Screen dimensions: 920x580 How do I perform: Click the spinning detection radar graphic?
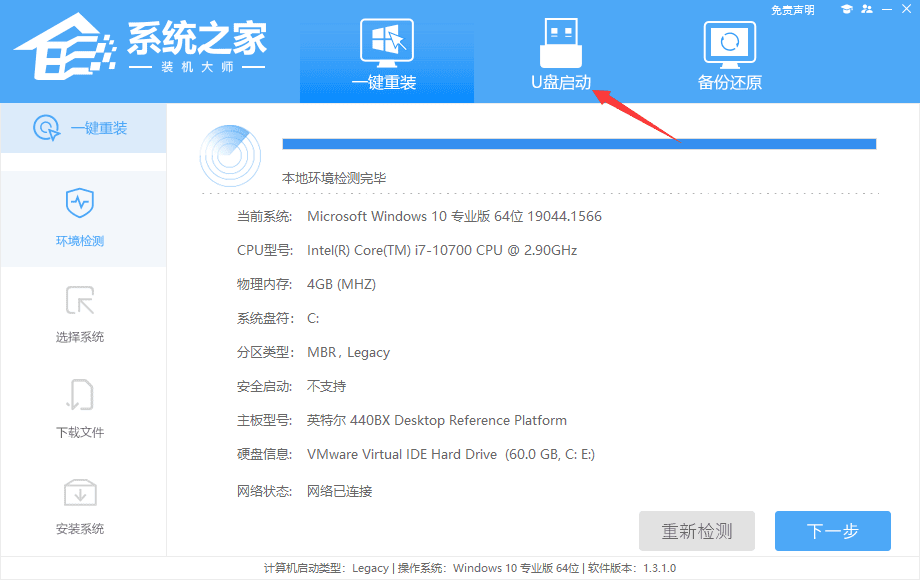click(x=230, y=155)
